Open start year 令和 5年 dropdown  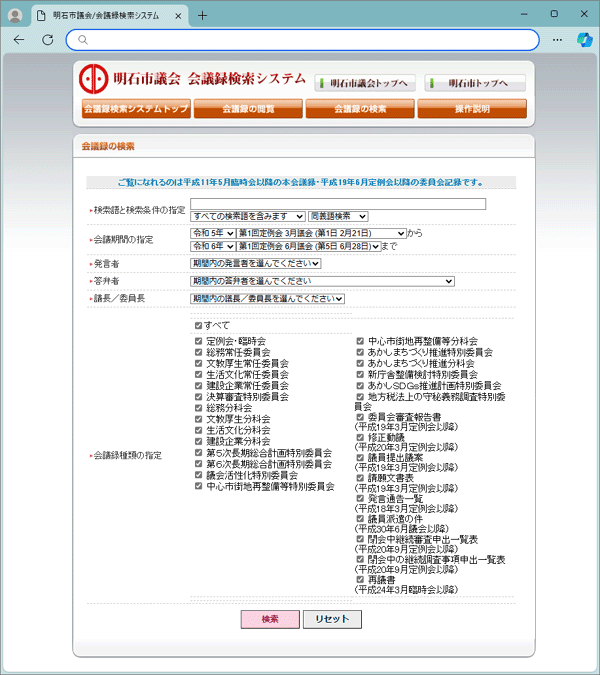tap(213, 233)
